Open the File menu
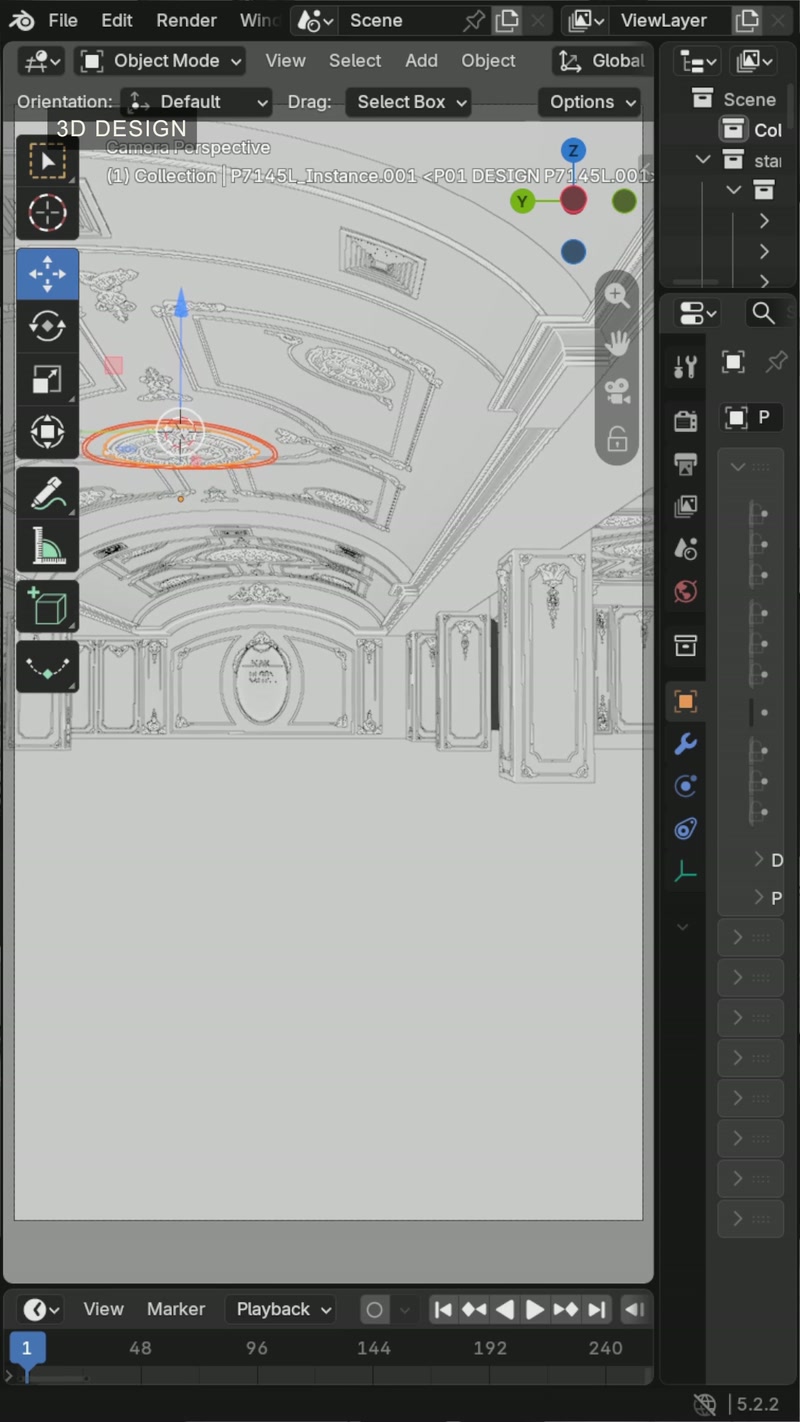Screen dimensions: 800x1422 click(63, 20)
